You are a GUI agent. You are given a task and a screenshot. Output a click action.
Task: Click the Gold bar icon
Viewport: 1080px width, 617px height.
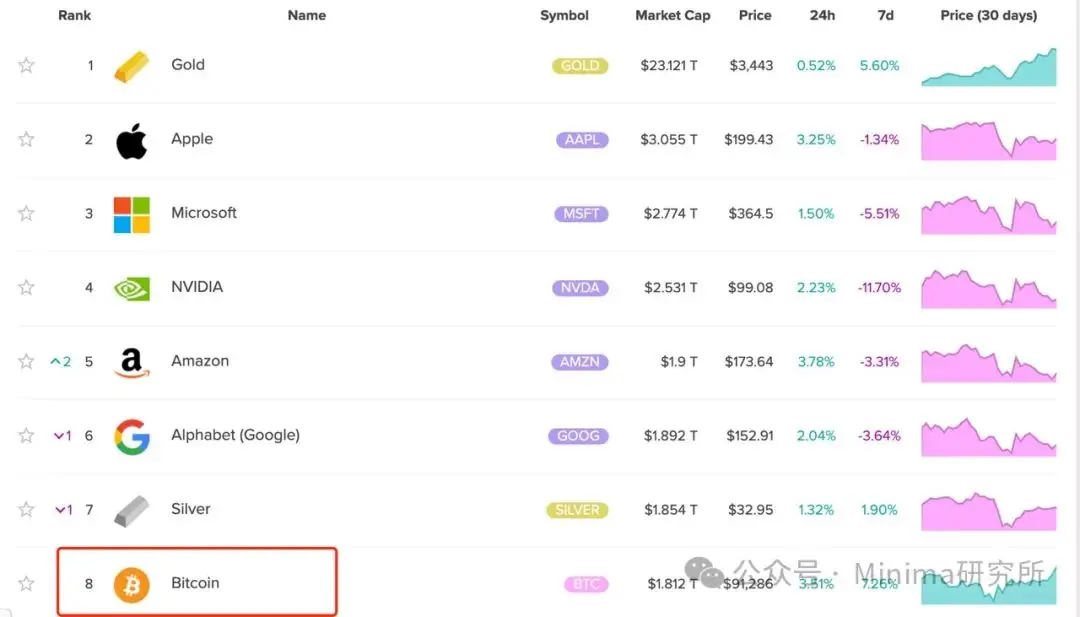[132, 66]
